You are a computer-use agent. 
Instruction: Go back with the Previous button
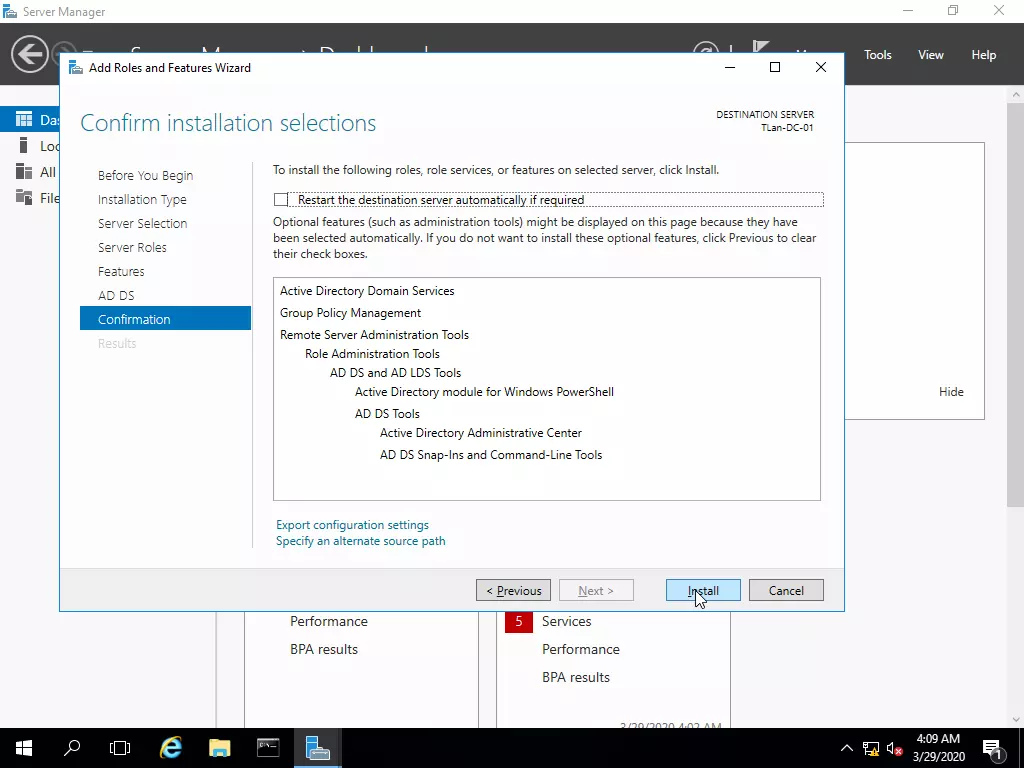[513, 591]
